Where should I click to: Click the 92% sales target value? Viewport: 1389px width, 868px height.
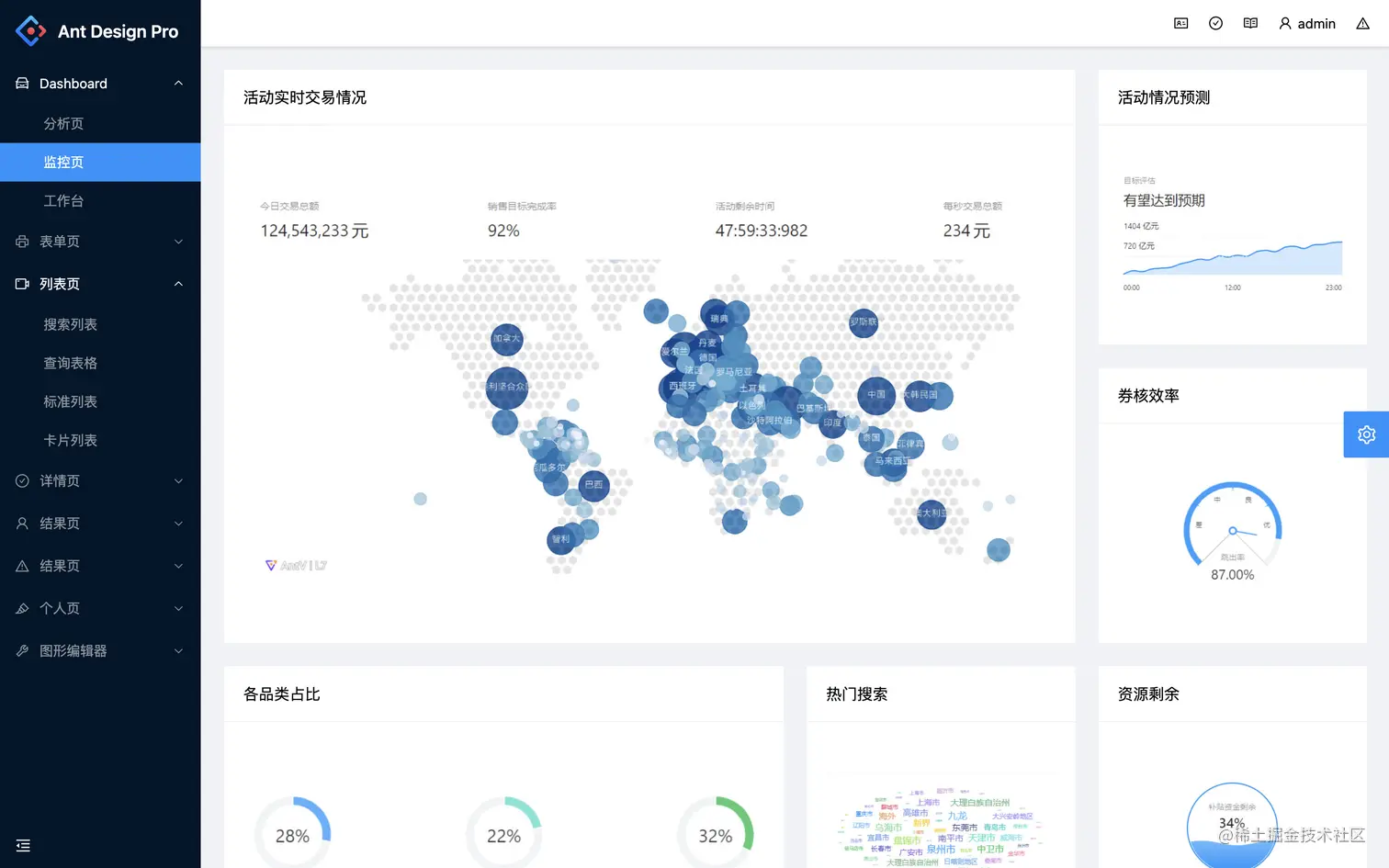[503, 231]
